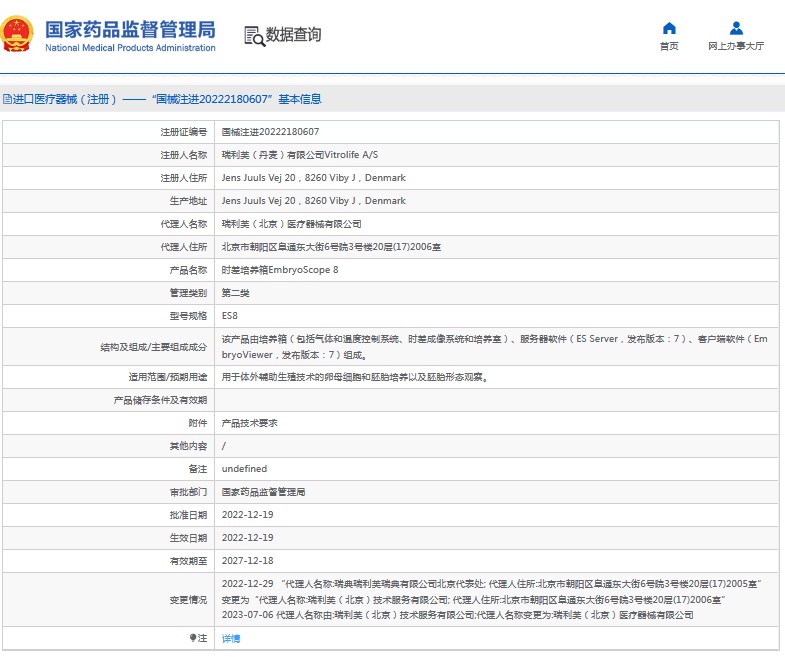Open the 数据查询 search icon
Screen dimensions: 785x657
254,36
